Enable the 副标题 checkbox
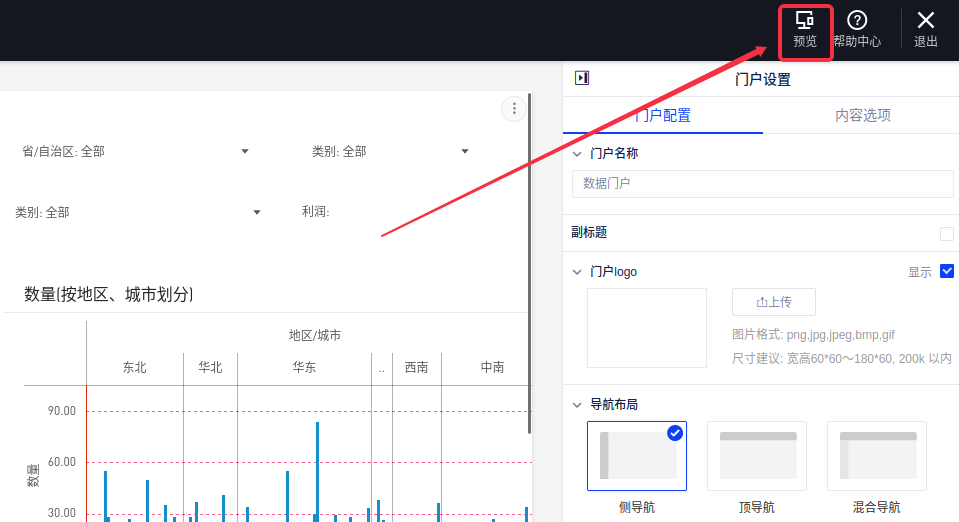The width and height of the screenshot is (959, 522). coord(946,233)
